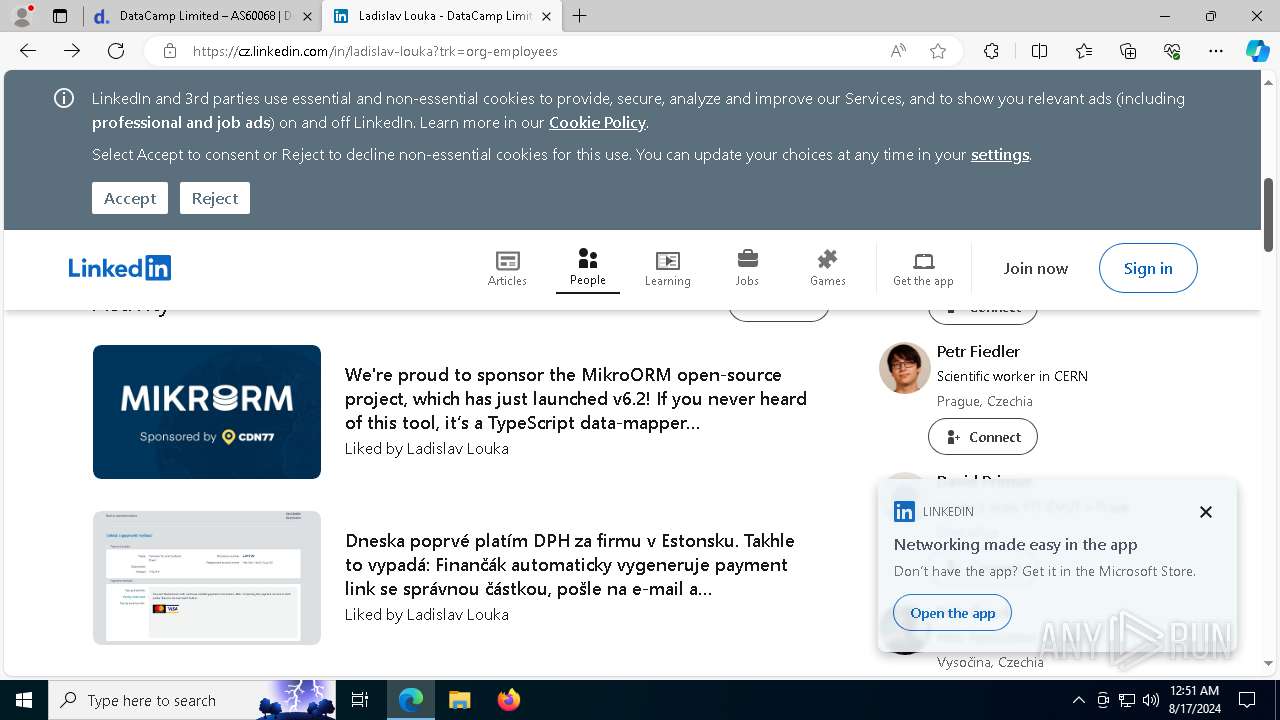
Task: Open the Dneska poprvé platím DPH post
Action: (570, 564)
